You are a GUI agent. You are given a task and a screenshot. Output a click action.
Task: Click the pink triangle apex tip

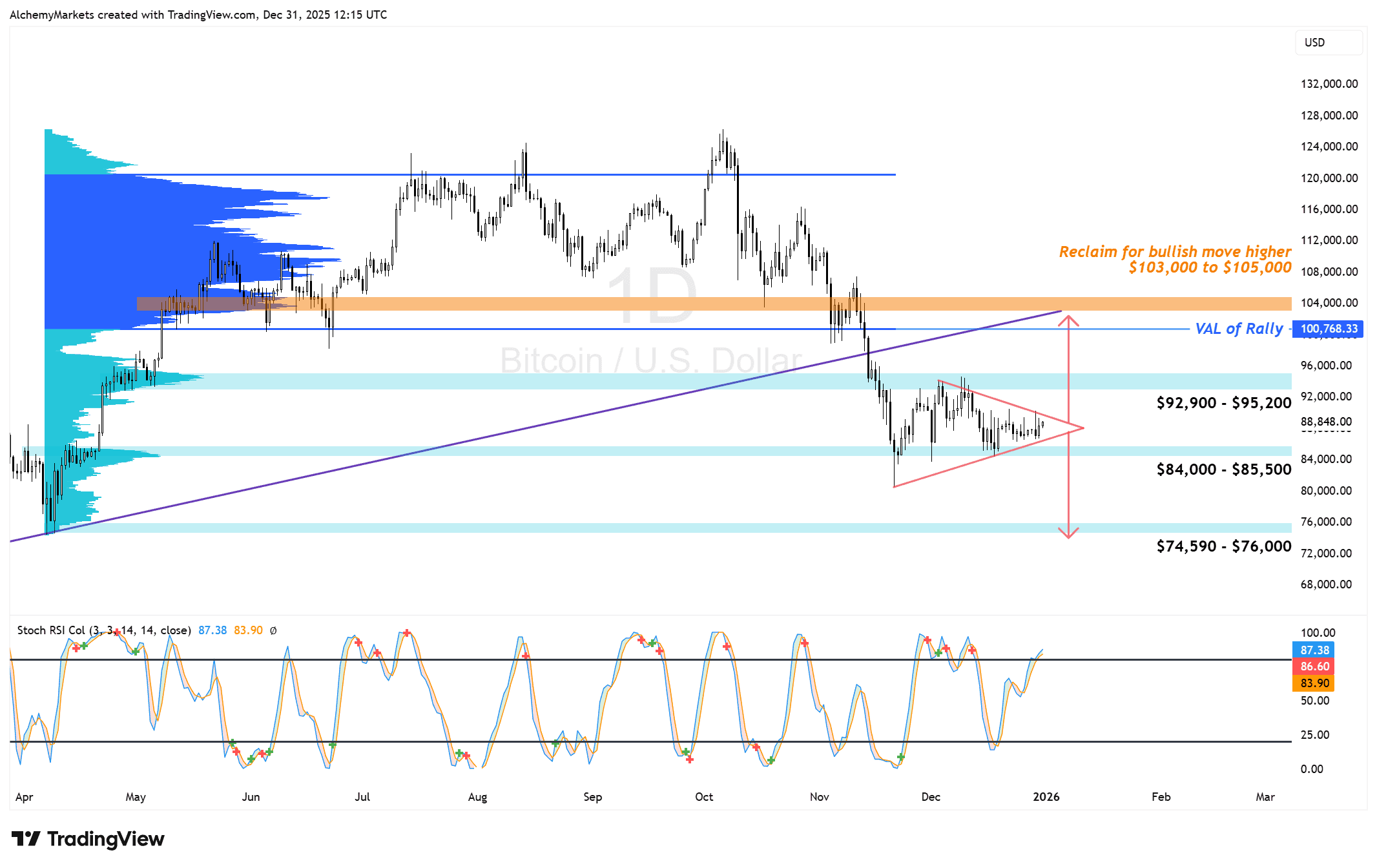(1082, 428)
